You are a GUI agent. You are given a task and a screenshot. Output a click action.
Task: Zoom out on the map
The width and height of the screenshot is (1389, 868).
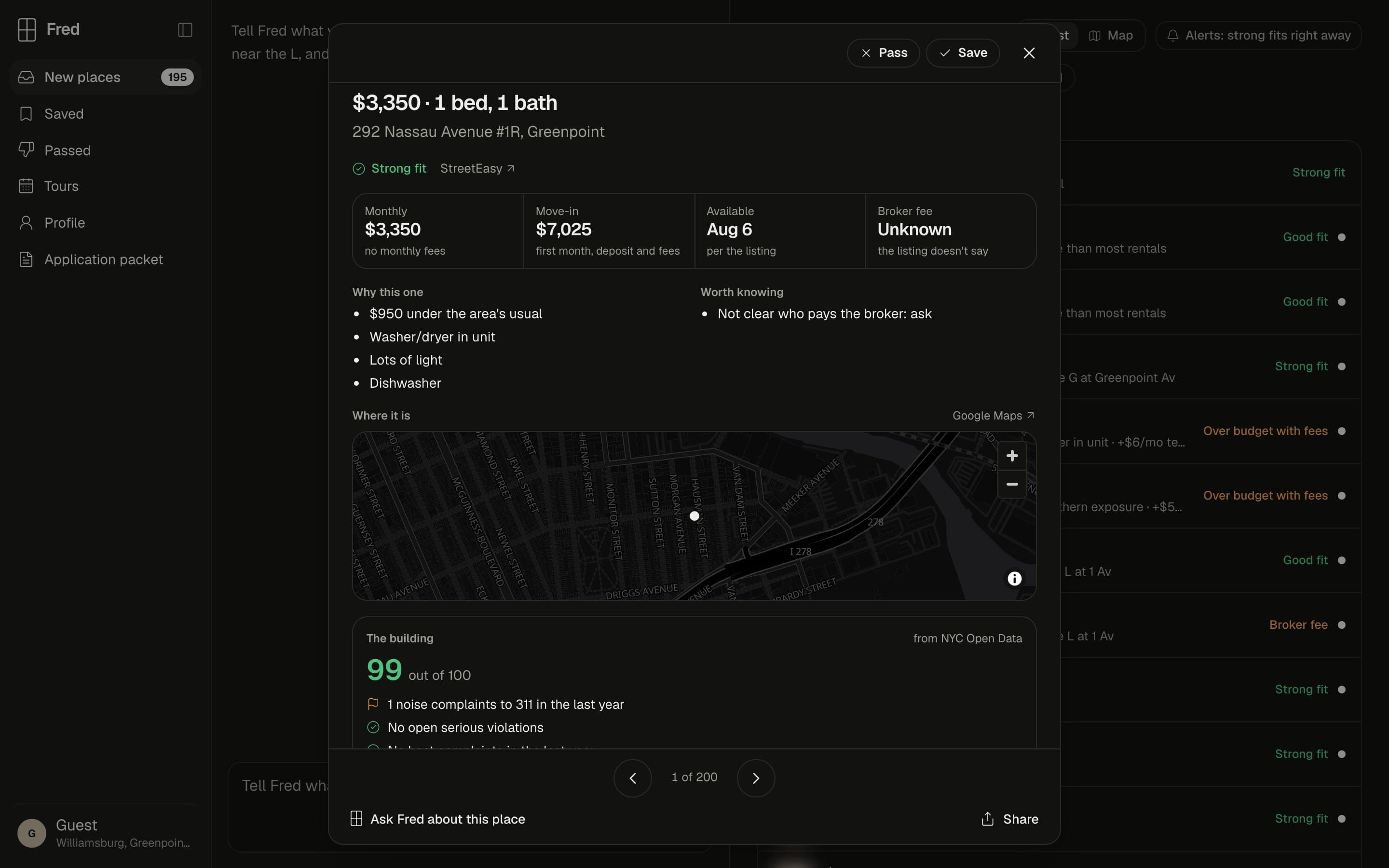pos(1012,484)
